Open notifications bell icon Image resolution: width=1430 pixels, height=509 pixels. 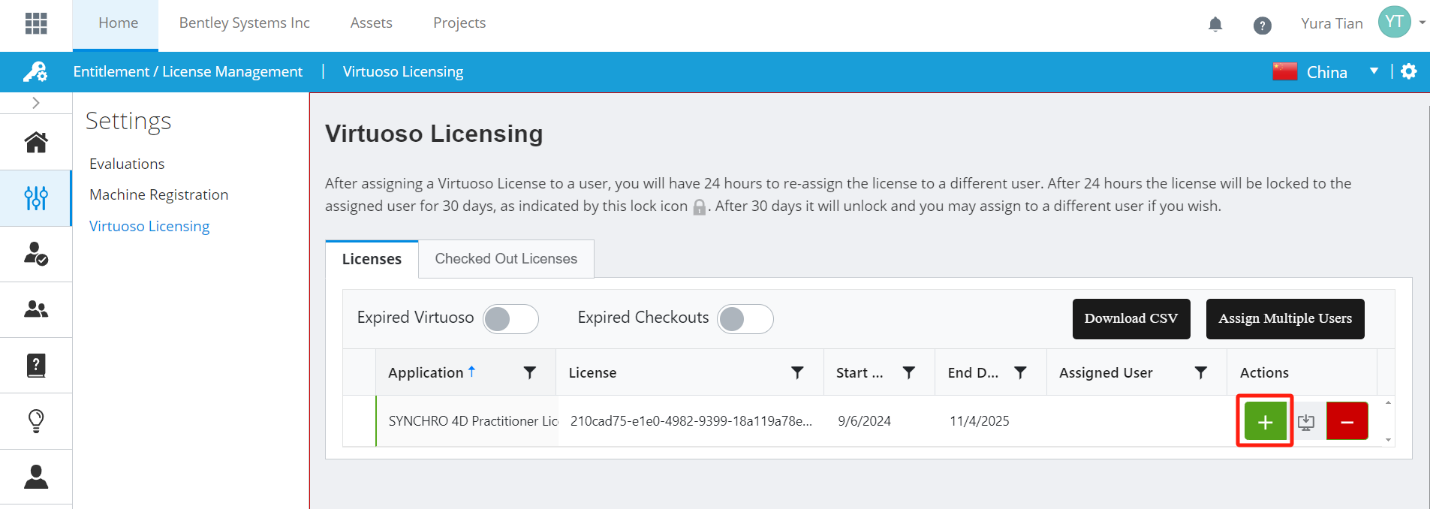1216,24
